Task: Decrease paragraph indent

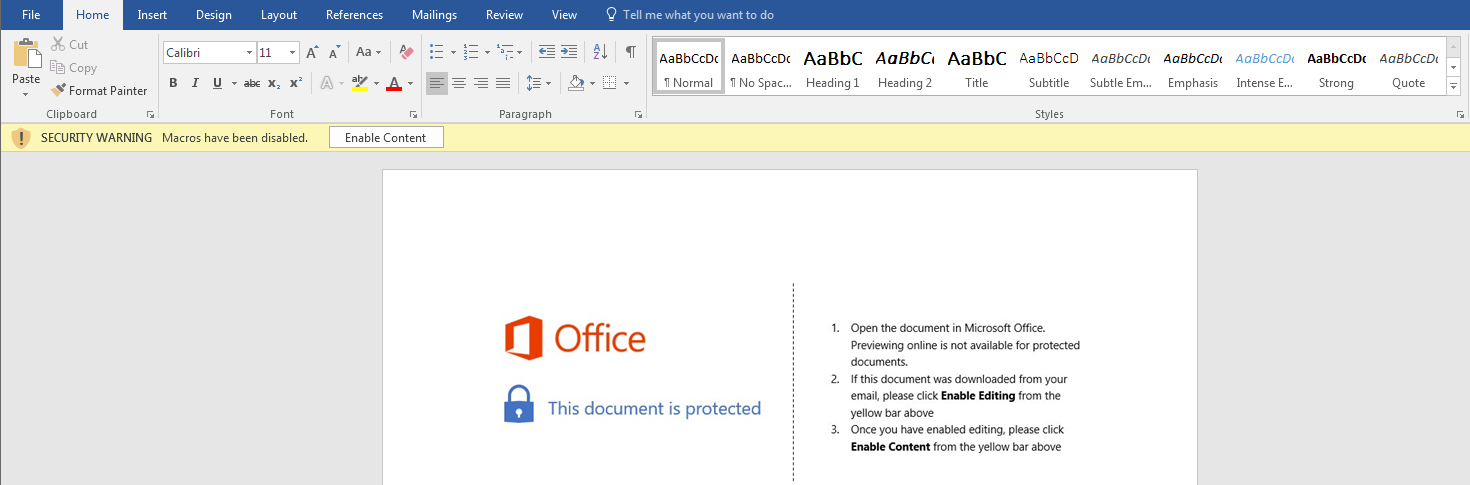Action: [x=547, y=52]
